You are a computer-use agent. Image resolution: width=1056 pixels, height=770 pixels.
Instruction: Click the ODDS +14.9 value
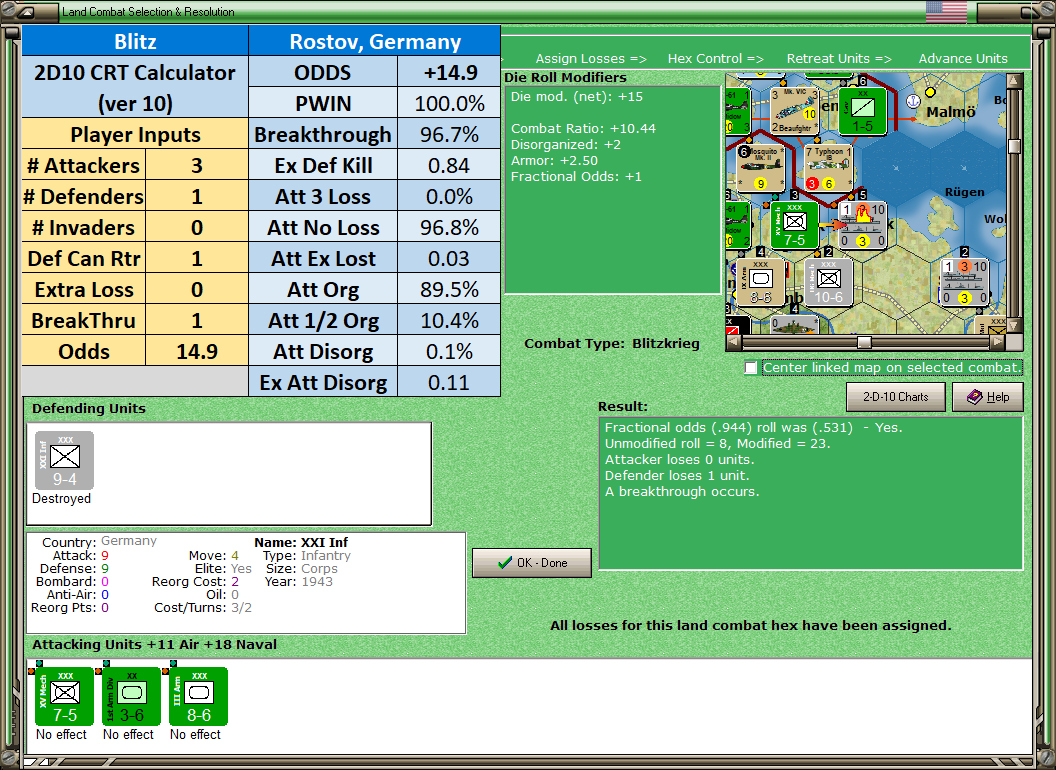click(449, 72)
